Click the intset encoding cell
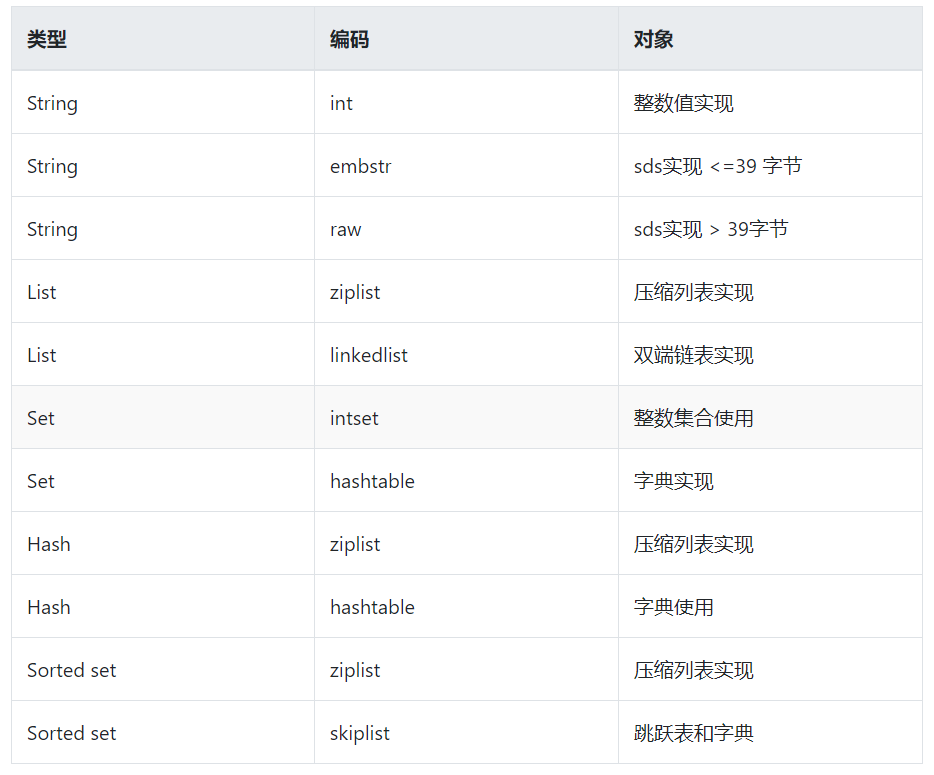 coord(354,418)
